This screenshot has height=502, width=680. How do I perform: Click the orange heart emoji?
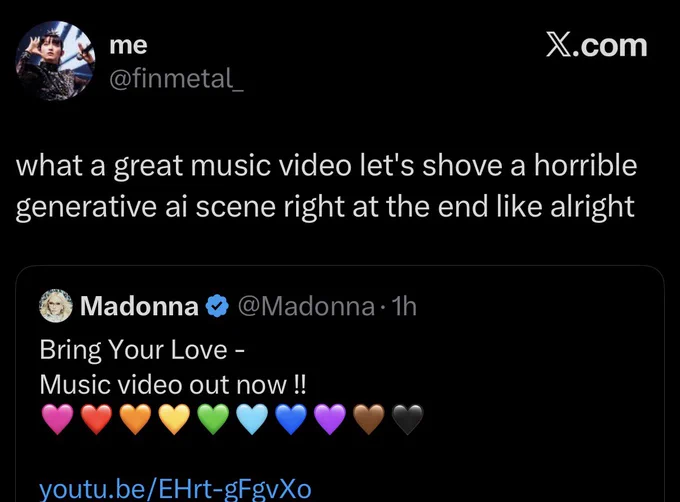click(x=135, y=419)
